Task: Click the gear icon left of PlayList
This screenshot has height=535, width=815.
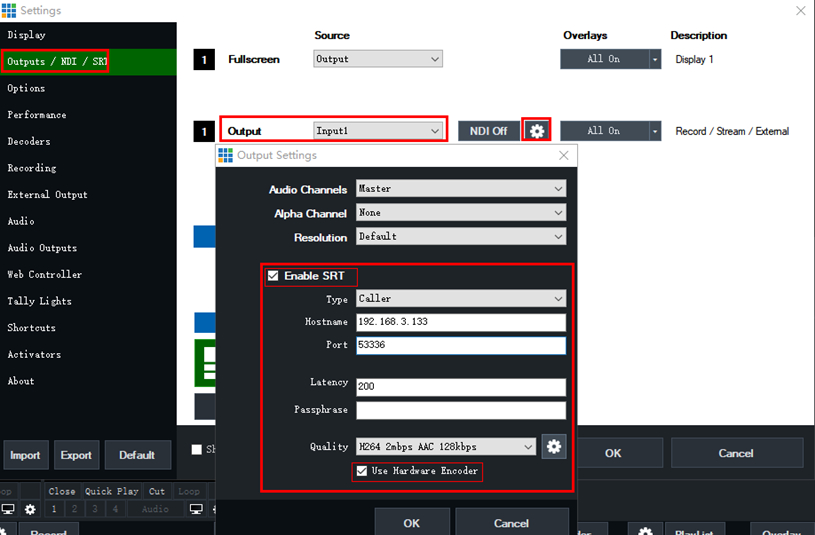Action: point(646,531)
